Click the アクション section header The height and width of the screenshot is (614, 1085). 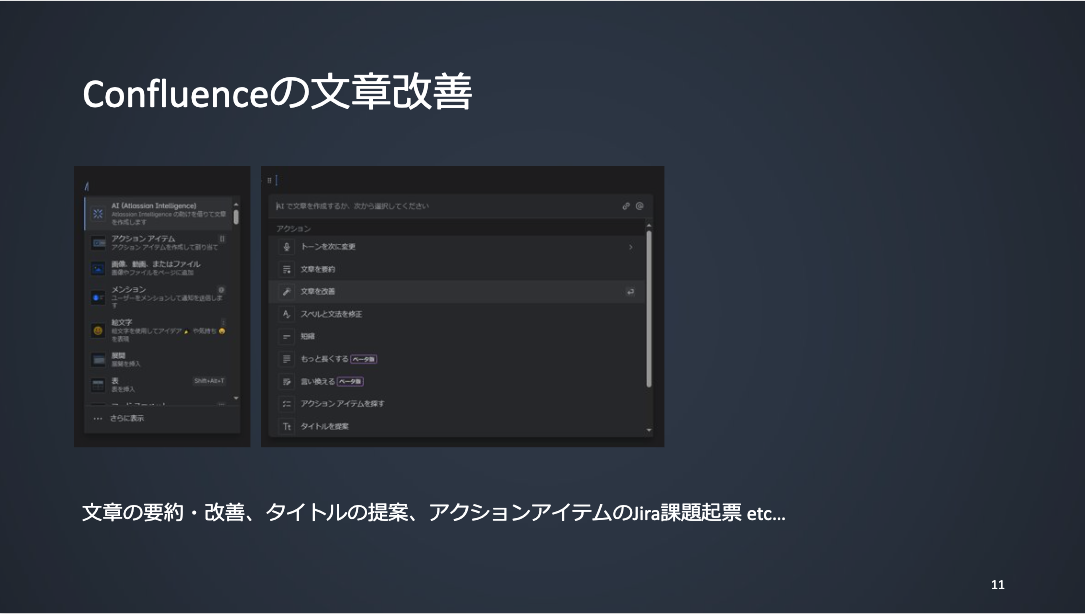point(293,229)
